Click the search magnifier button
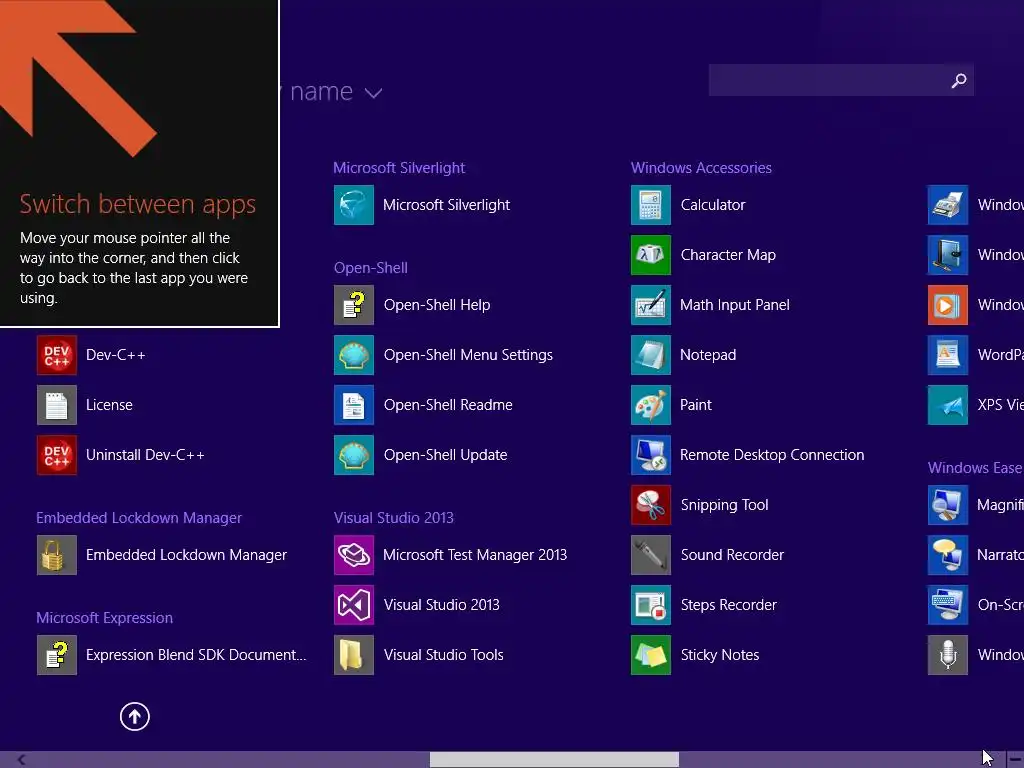Screen dimensions: 1024x768 (x=959, y=80)
